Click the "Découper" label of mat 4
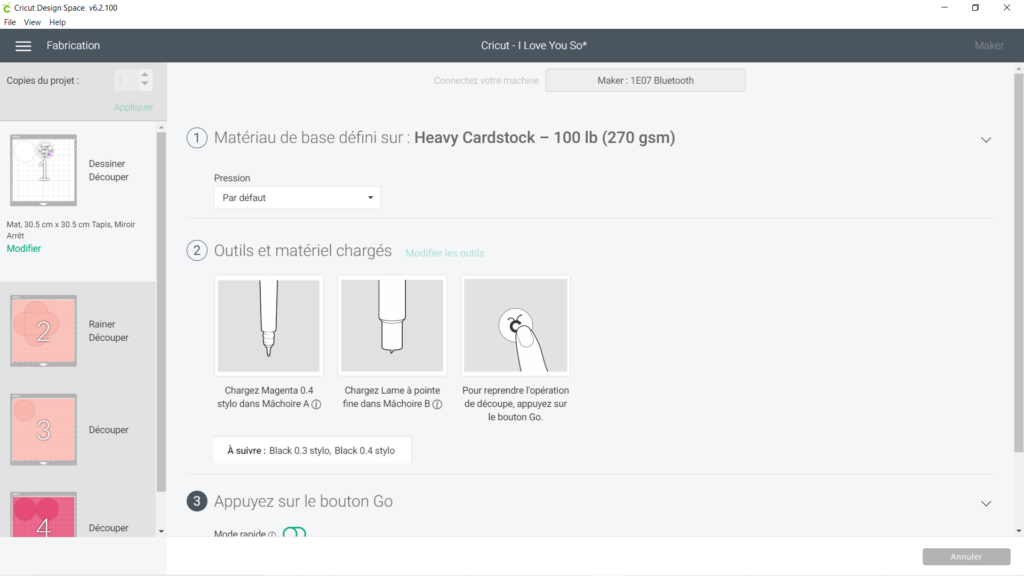Screen dimensions: 1024x576 click(x=108, y=528)
